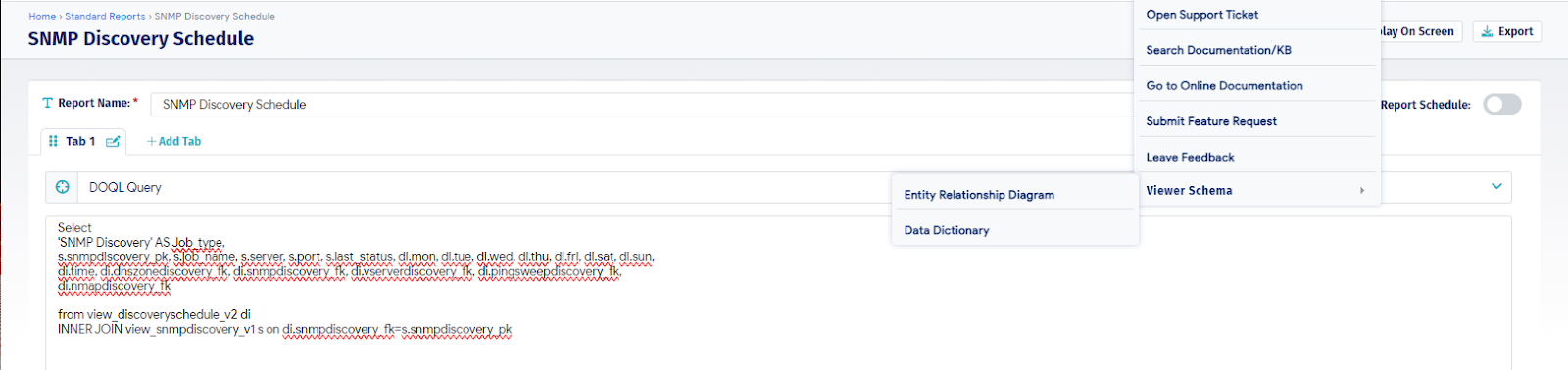Click the 'di.nmapdiscovery_fk' query line
The image size is (1568, 370).
114,287
